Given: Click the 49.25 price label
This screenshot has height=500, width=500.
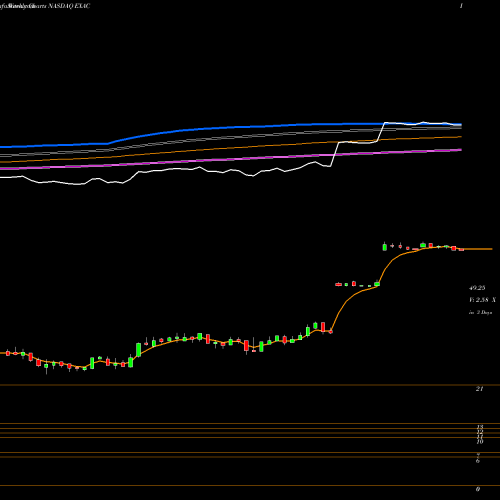Looking at the screenshot, I should (477, 288).
